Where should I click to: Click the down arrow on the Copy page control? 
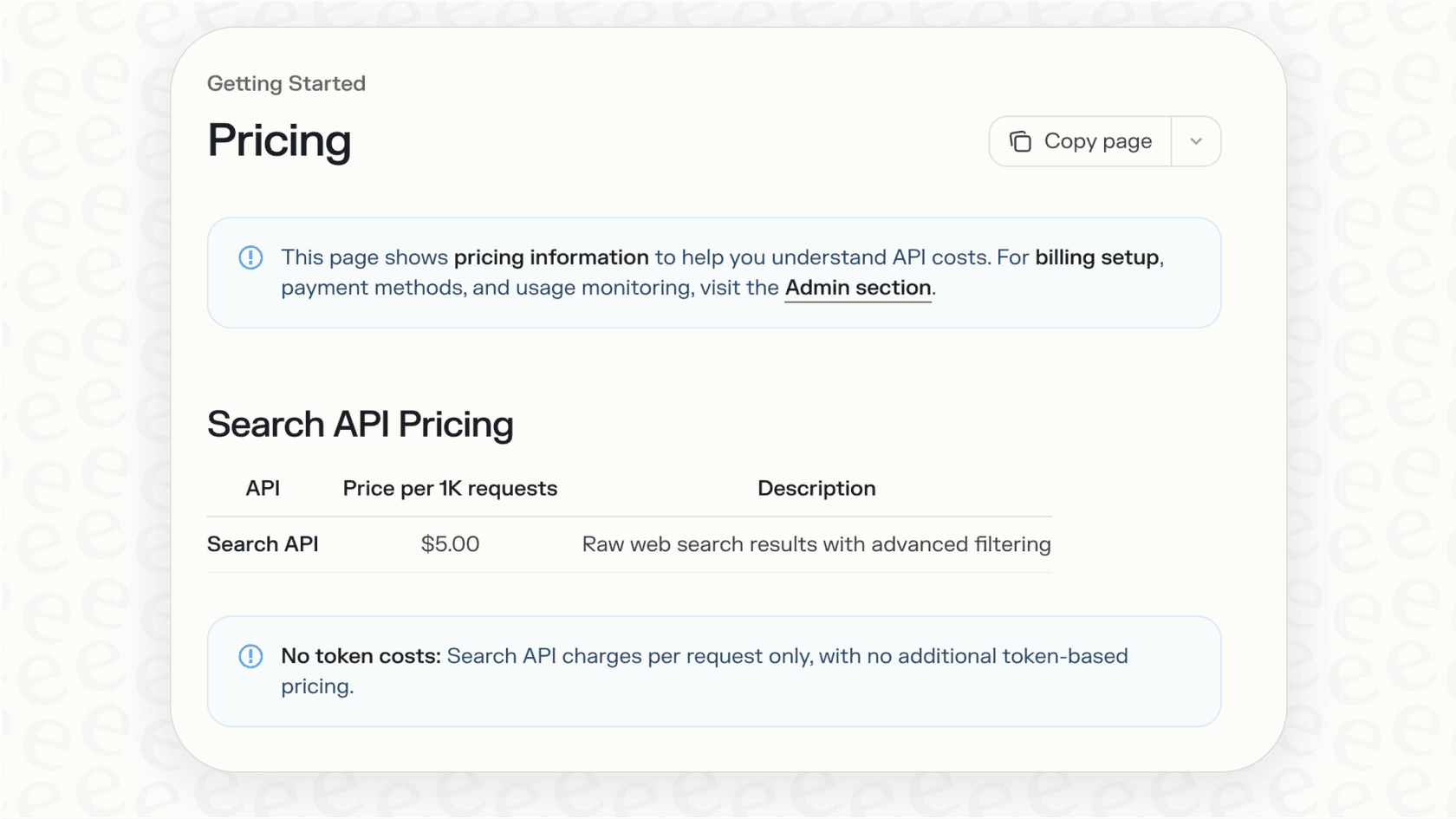click(1198, 140)
